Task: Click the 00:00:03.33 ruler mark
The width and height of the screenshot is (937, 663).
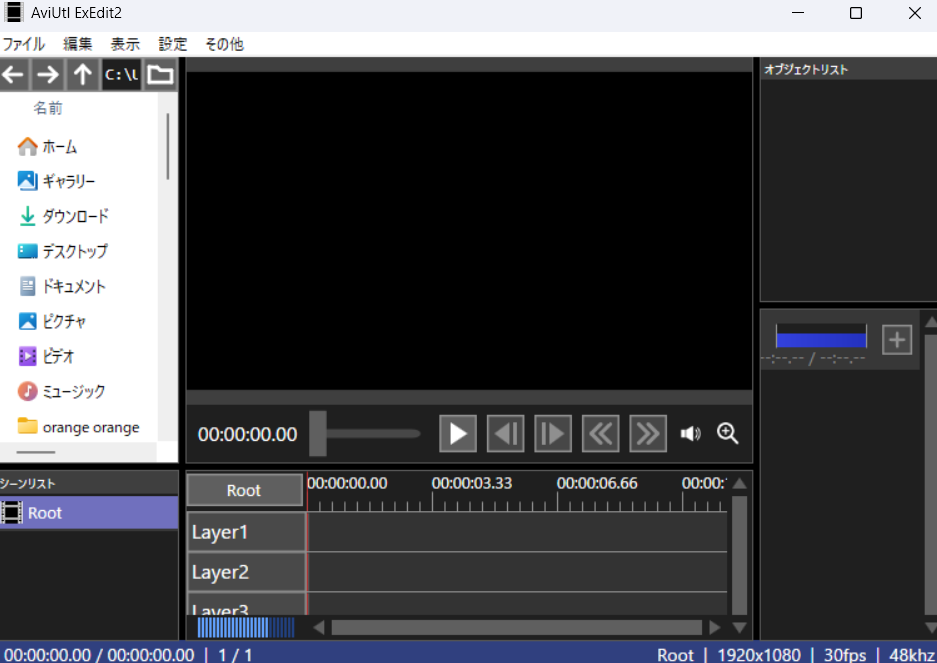Action: pyautogui.click(x=472, y=483)
